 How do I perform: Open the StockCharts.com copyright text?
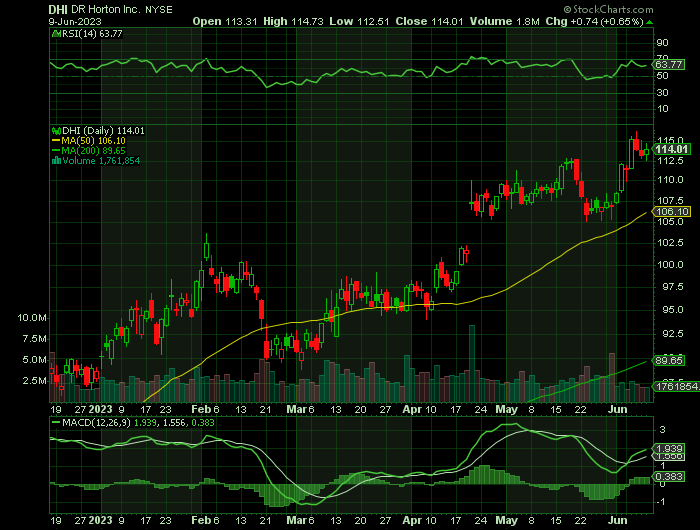(608, 9)
